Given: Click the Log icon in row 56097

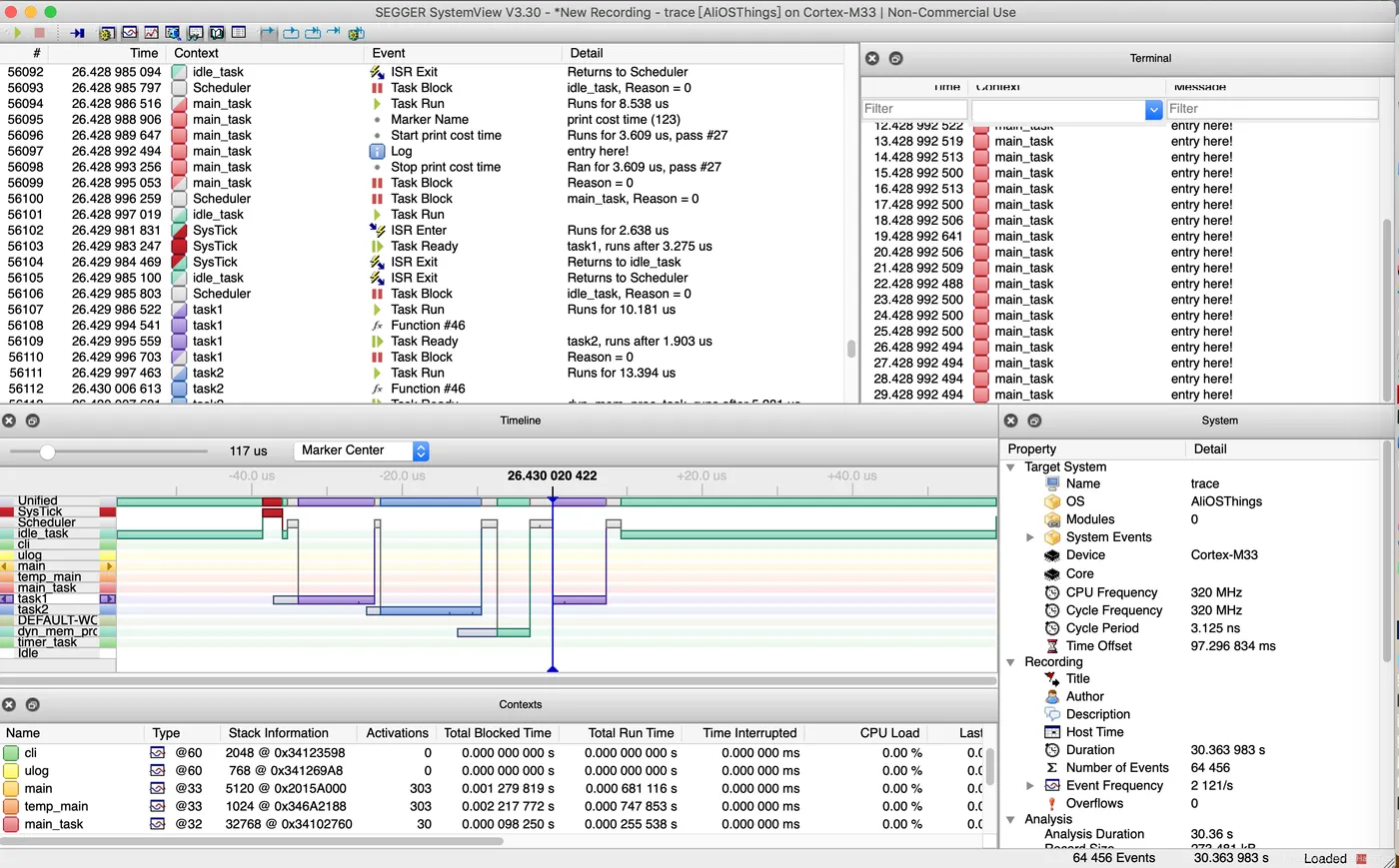Looking at the screenshot, I should pyautogui.click(x=377, y=151).
